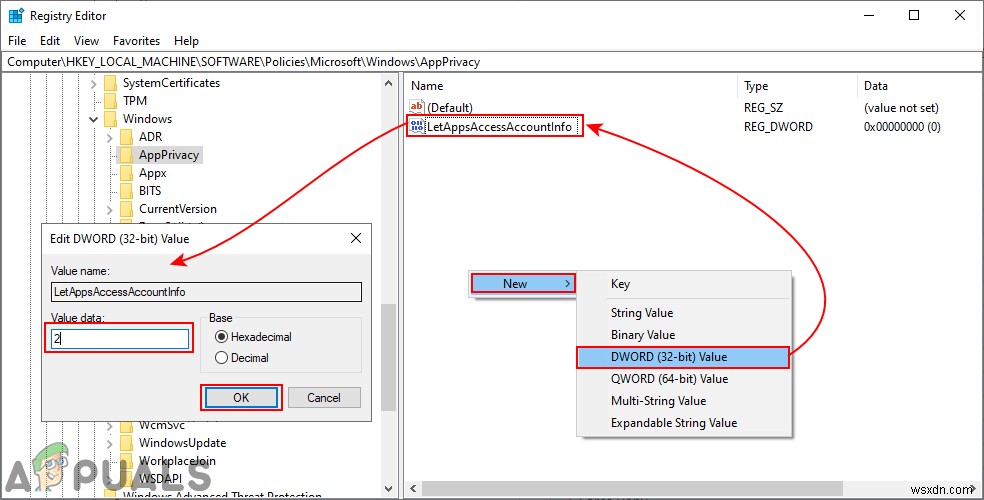Click the (value not set) data cell

click(901, 108)
